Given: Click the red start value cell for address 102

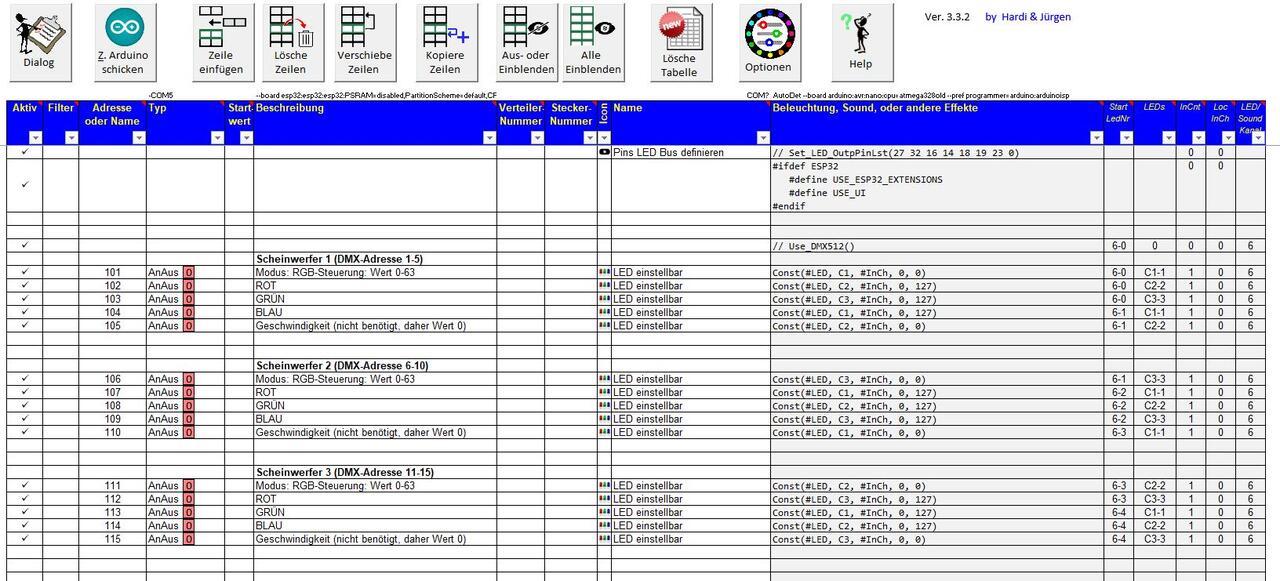Looking at the screenshot, I should click(x=188, y=286).
